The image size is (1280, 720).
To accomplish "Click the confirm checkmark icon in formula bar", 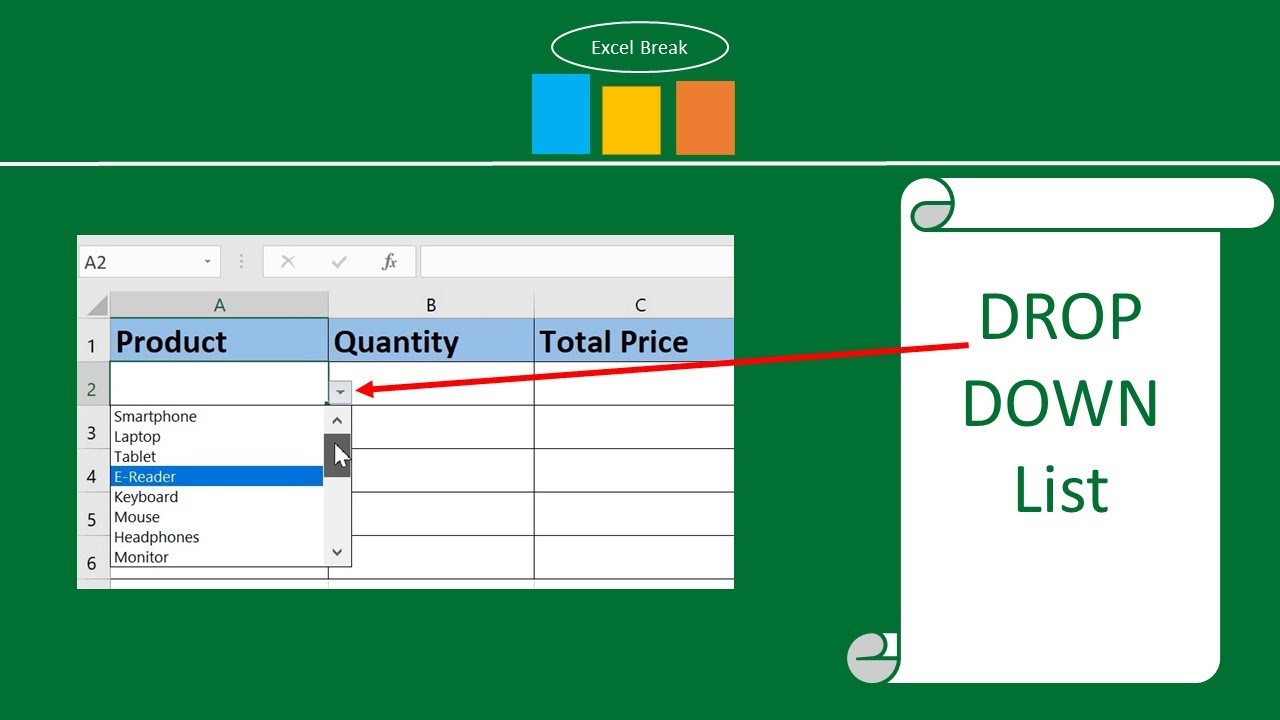I will click(339, 262).
